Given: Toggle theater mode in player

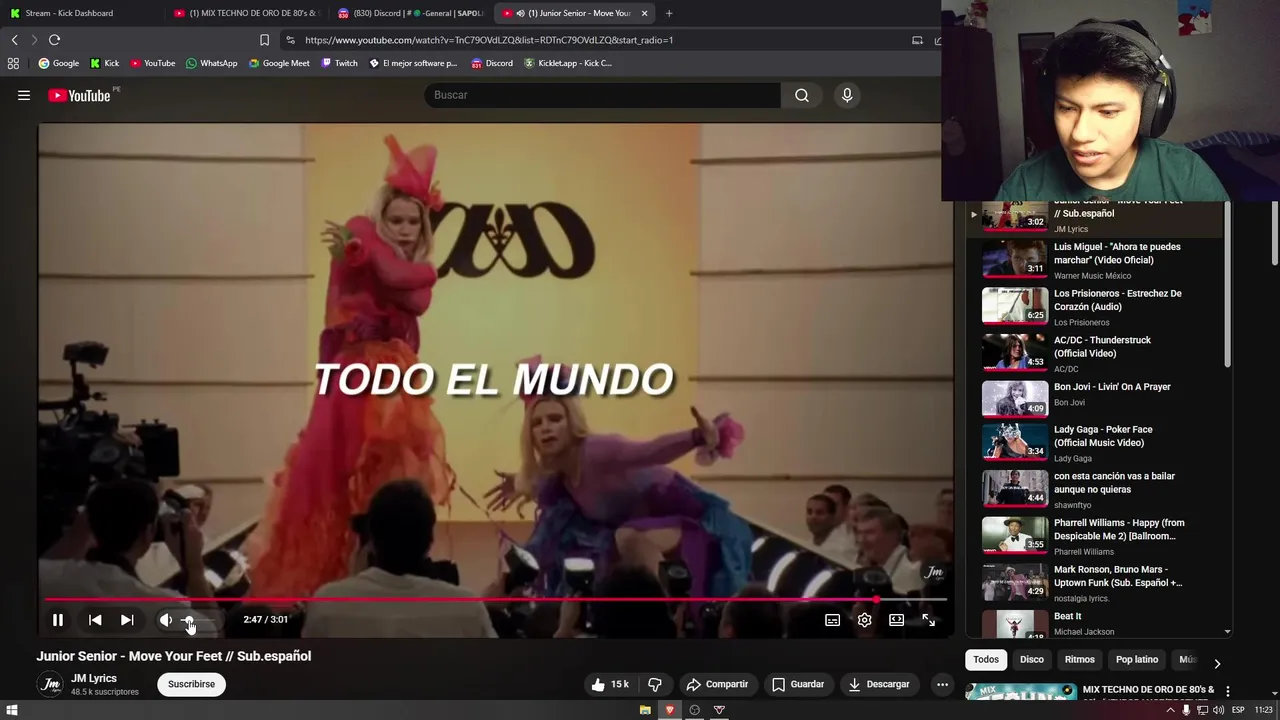Looking at the screenshot, I should point(896,620).
